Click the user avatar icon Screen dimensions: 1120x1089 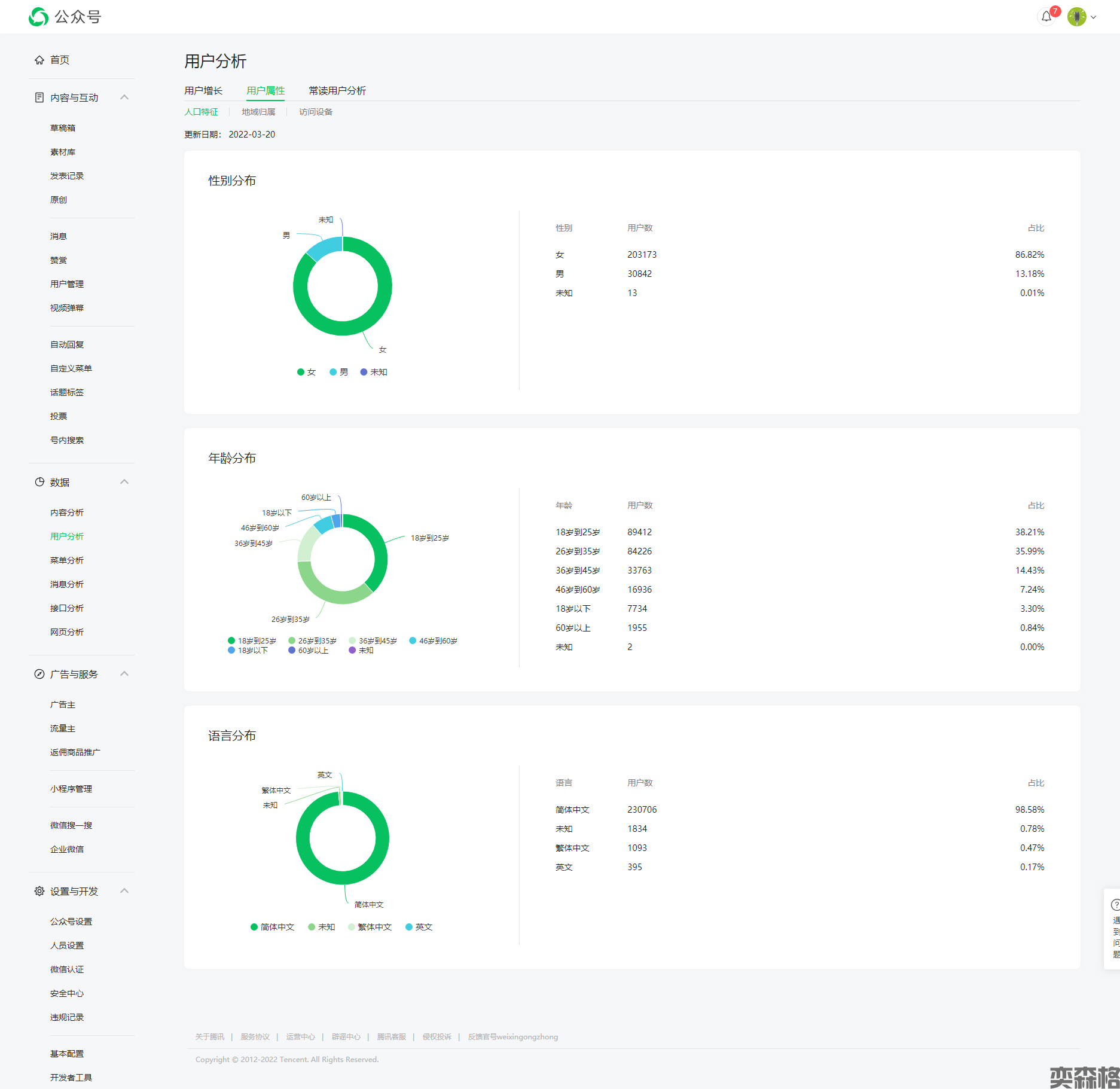(1076, 17)
